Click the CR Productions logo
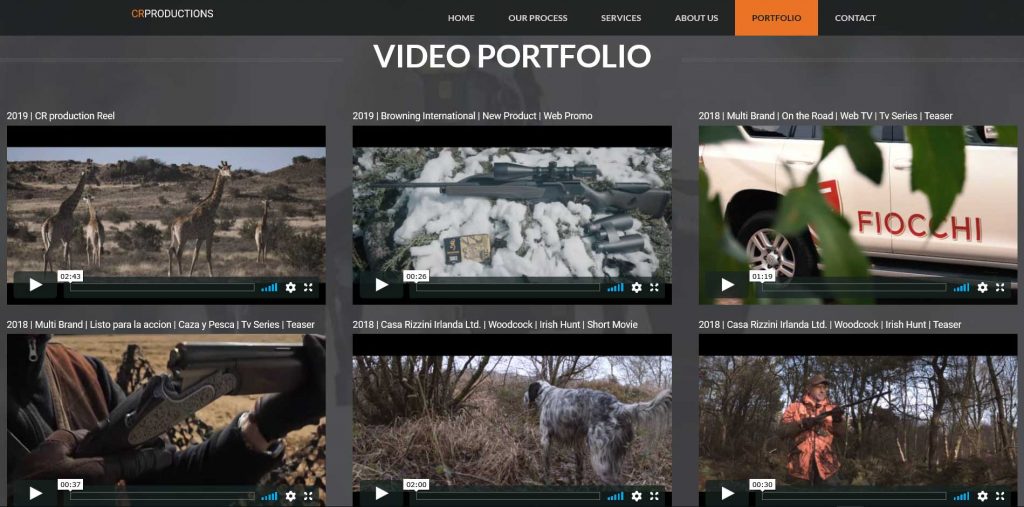Image resolution: width=1024 pixels, height=507 pixels. point(172,14)
